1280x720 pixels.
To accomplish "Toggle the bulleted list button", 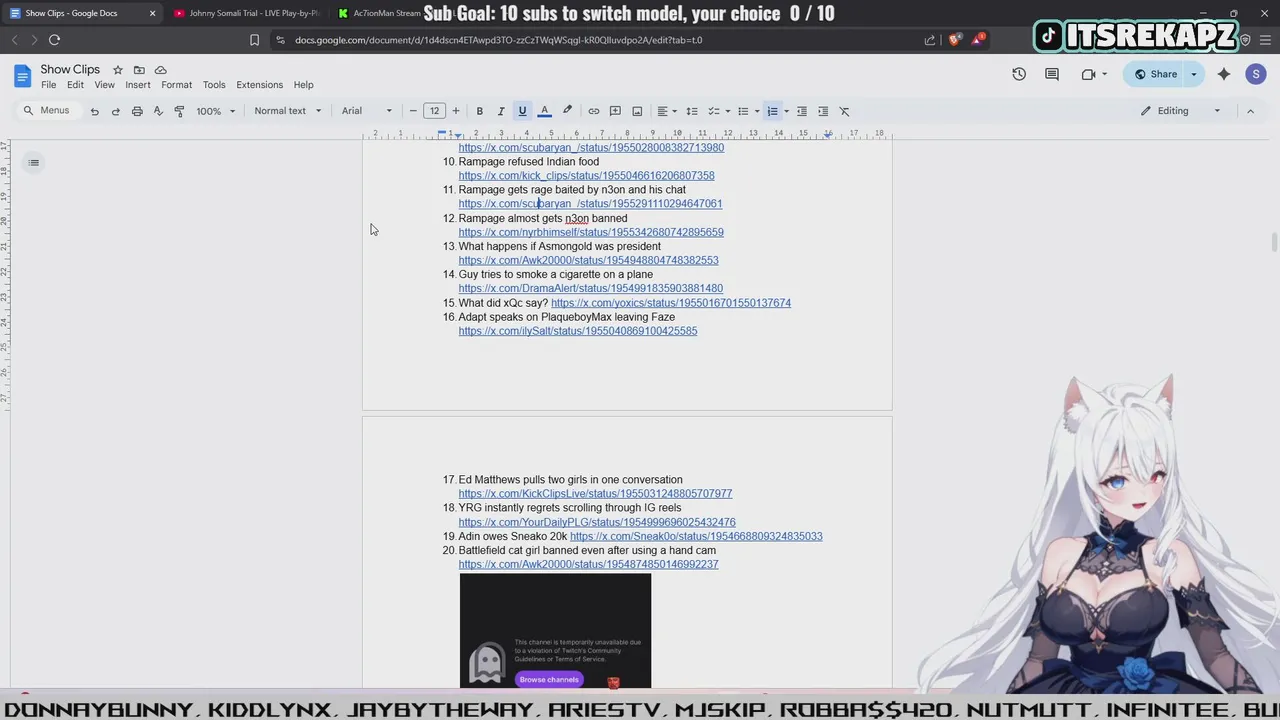I will [x=743, y=111].
